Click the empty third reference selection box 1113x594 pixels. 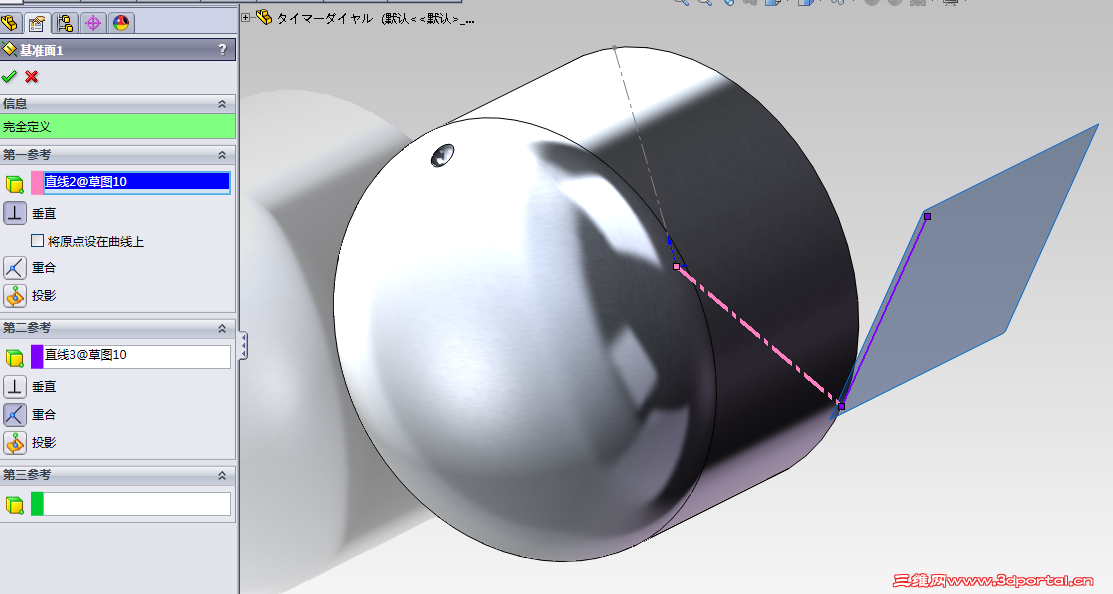tap(137, 504)
